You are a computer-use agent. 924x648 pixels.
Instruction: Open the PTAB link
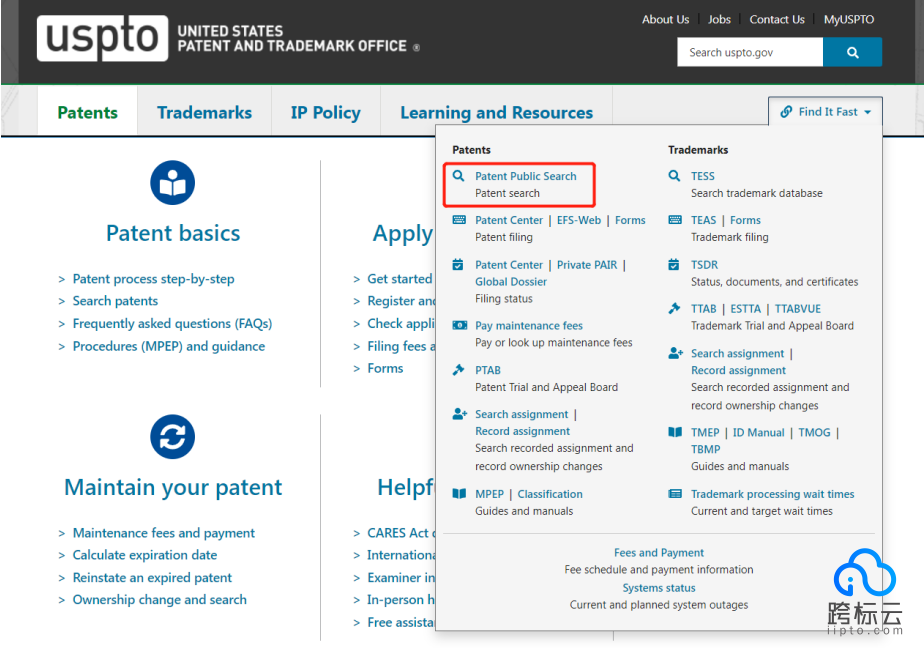(x=488, y=370)
